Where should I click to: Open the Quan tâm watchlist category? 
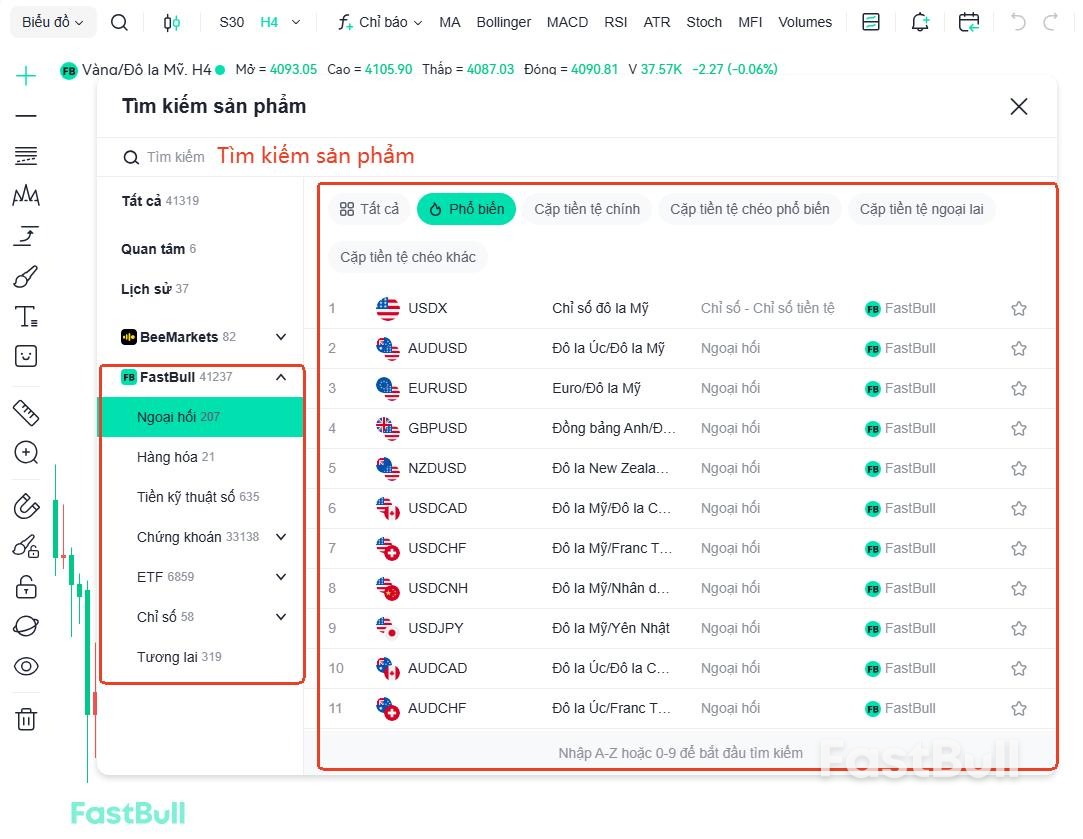click(x=158, y=249)
